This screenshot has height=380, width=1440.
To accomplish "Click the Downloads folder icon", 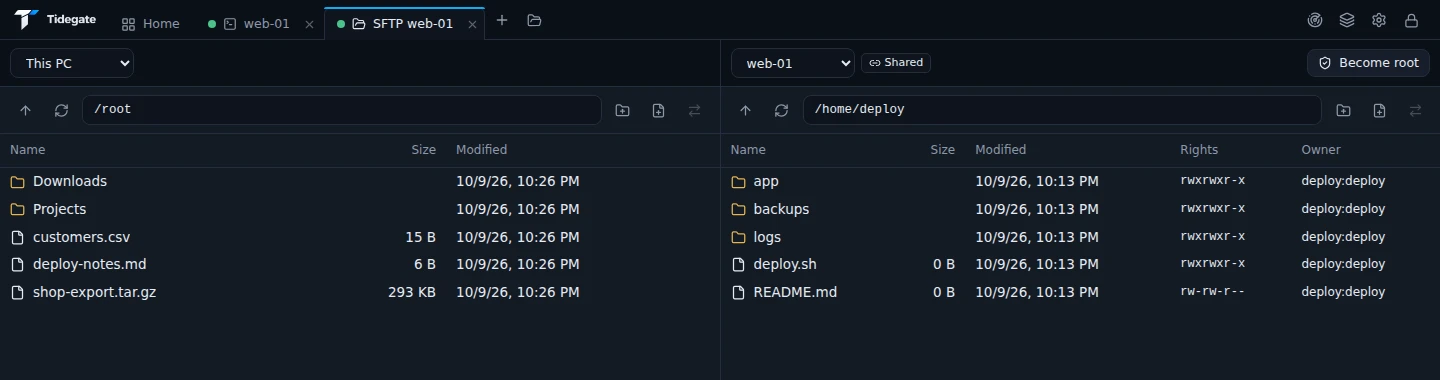I will tap(17, 182).
